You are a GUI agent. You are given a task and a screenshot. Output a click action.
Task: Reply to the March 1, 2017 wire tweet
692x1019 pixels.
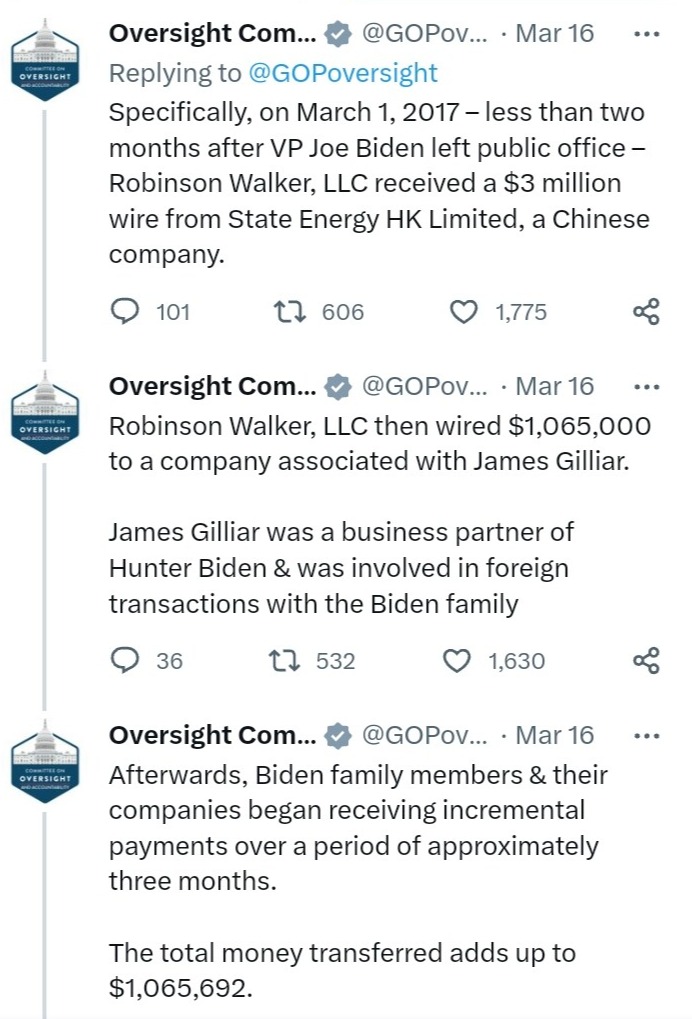(x=124, y=312)
